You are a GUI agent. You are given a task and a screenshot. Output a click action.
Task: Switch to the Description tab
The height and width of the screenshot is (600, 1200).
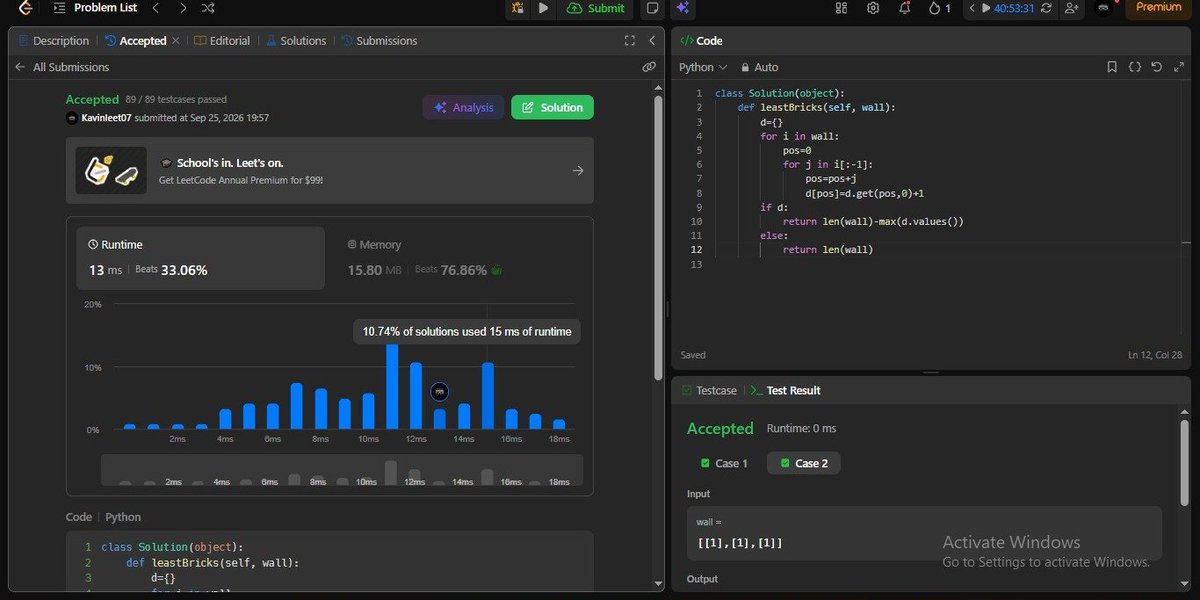click(53, 41)
